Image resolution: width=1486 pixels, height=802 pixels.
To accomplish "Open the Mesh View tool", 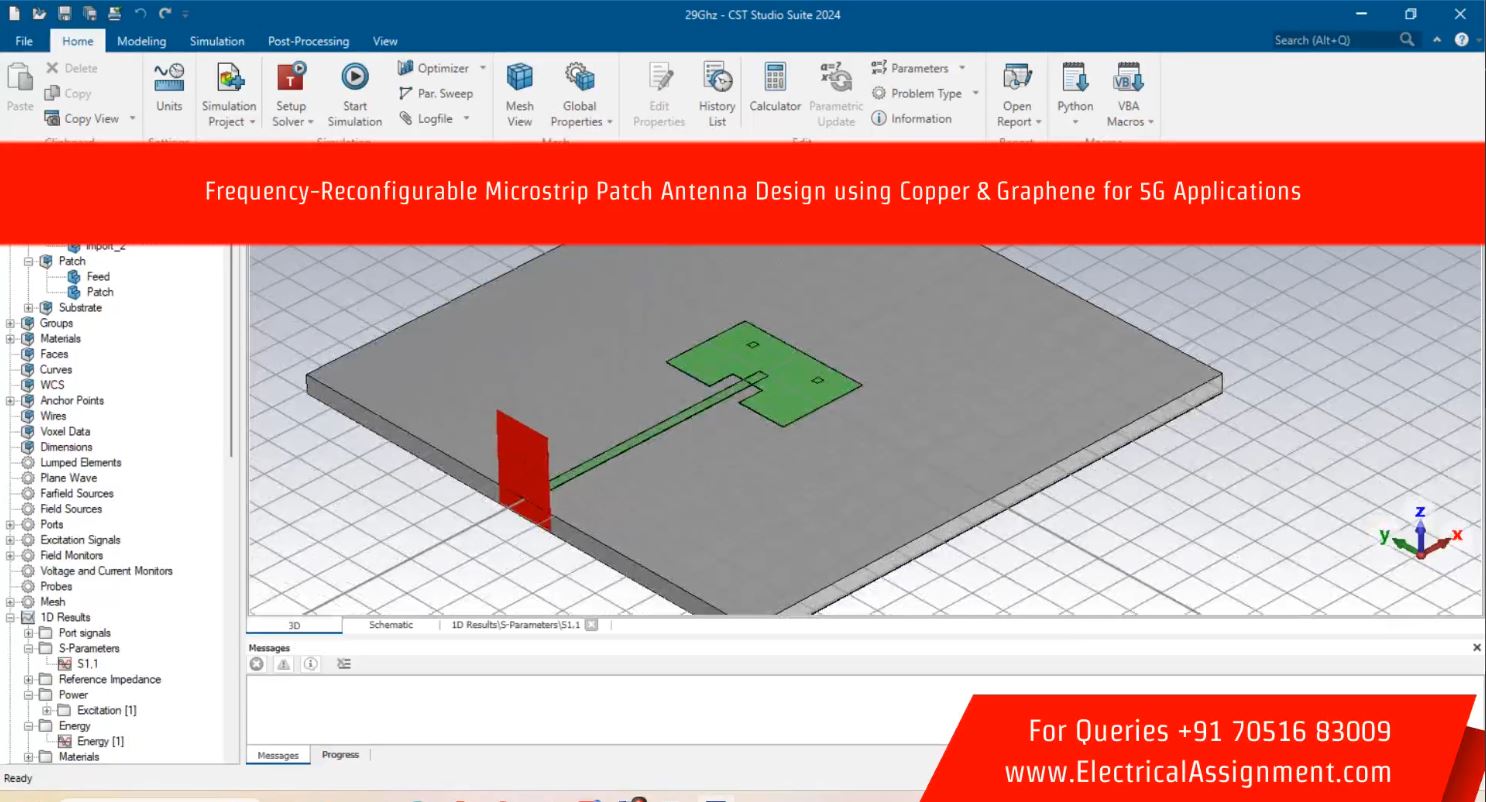I will 519,78.
